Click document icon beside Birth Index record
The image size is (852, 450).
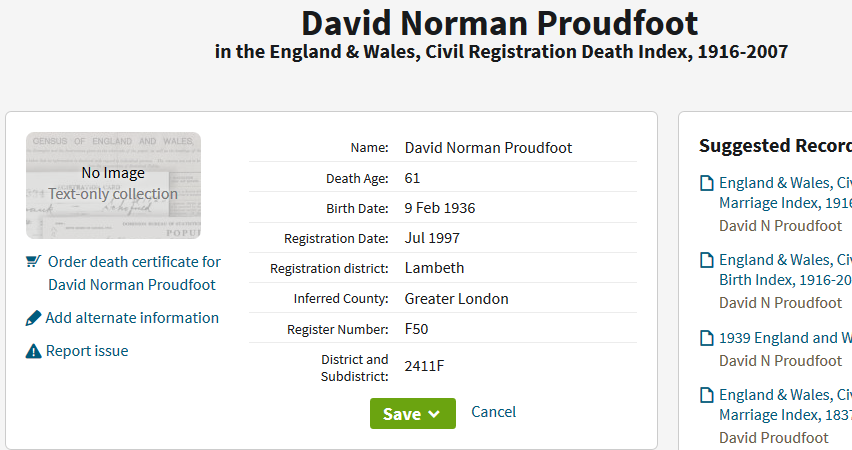point(706,260)
